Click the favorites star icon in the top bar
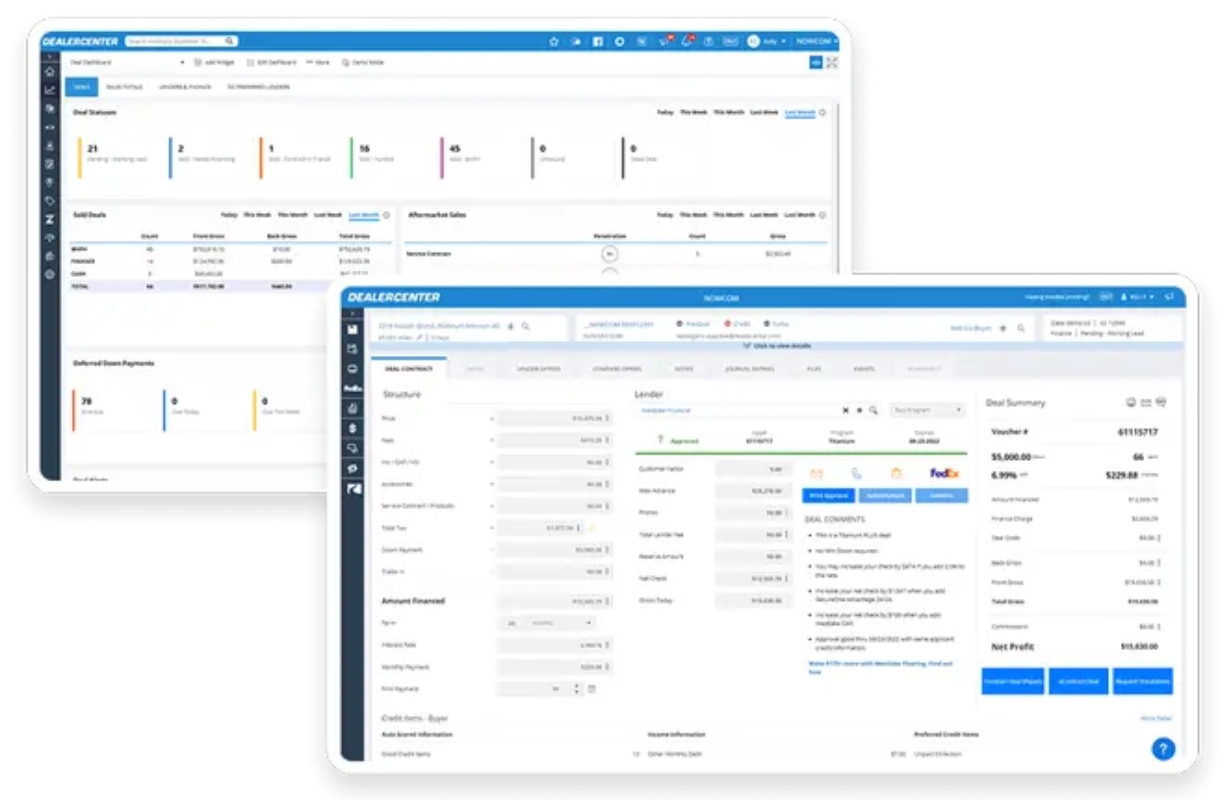 pyautogui.click(x=554, y=41)
